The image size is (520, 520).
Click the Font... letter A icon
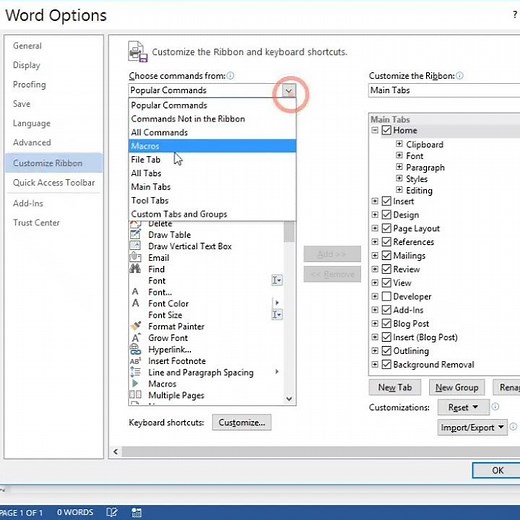[x=135, y=292]
